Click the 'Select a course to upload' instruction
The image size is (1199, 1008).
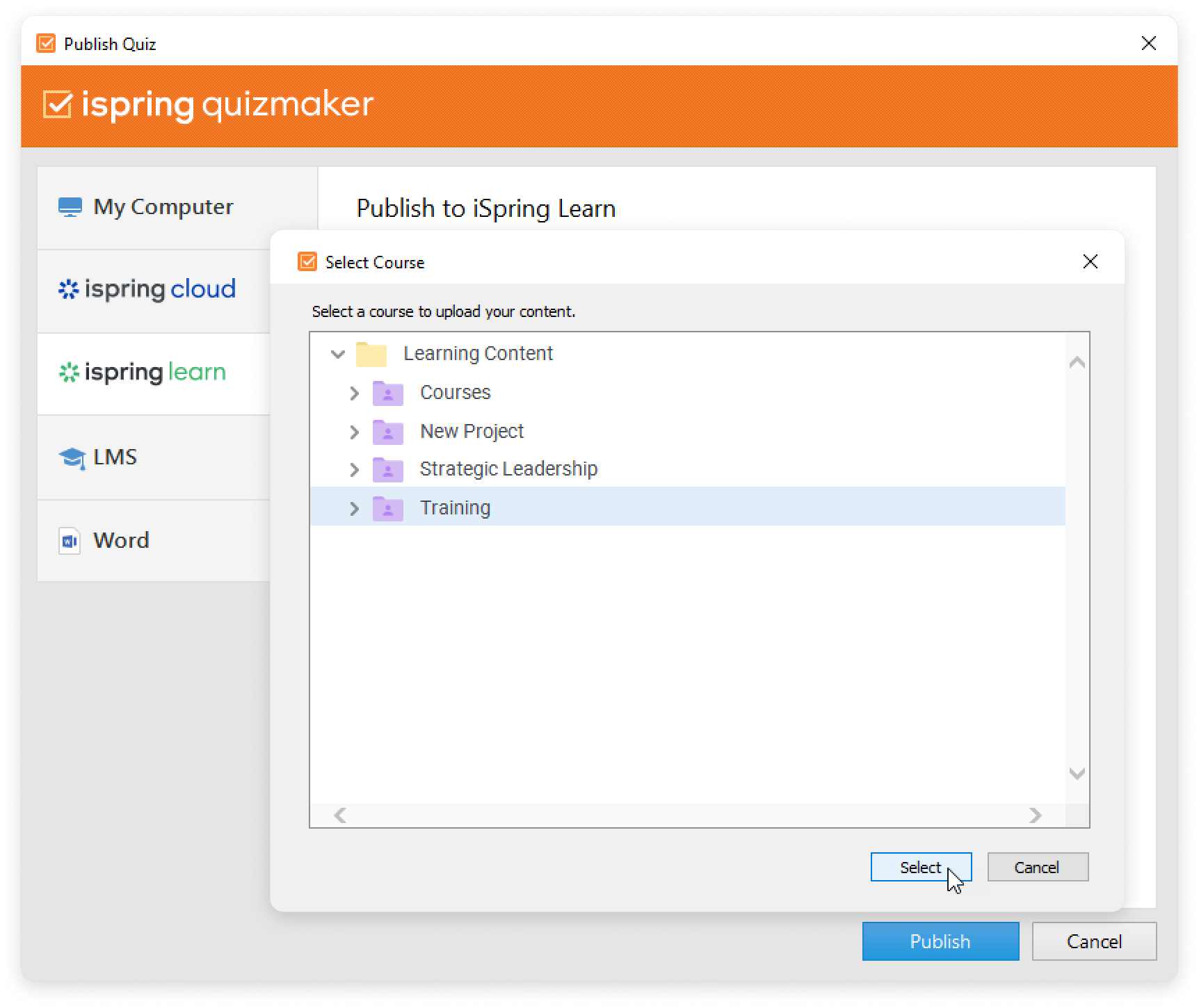[444, 311]
